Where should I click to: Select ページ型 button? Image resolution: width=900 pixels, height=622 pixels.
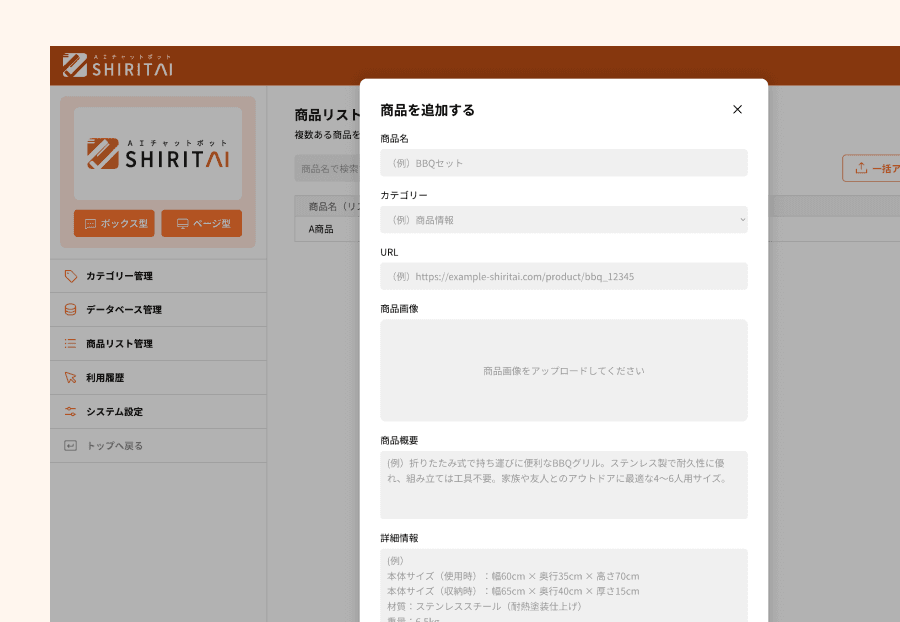coord(201,223)
